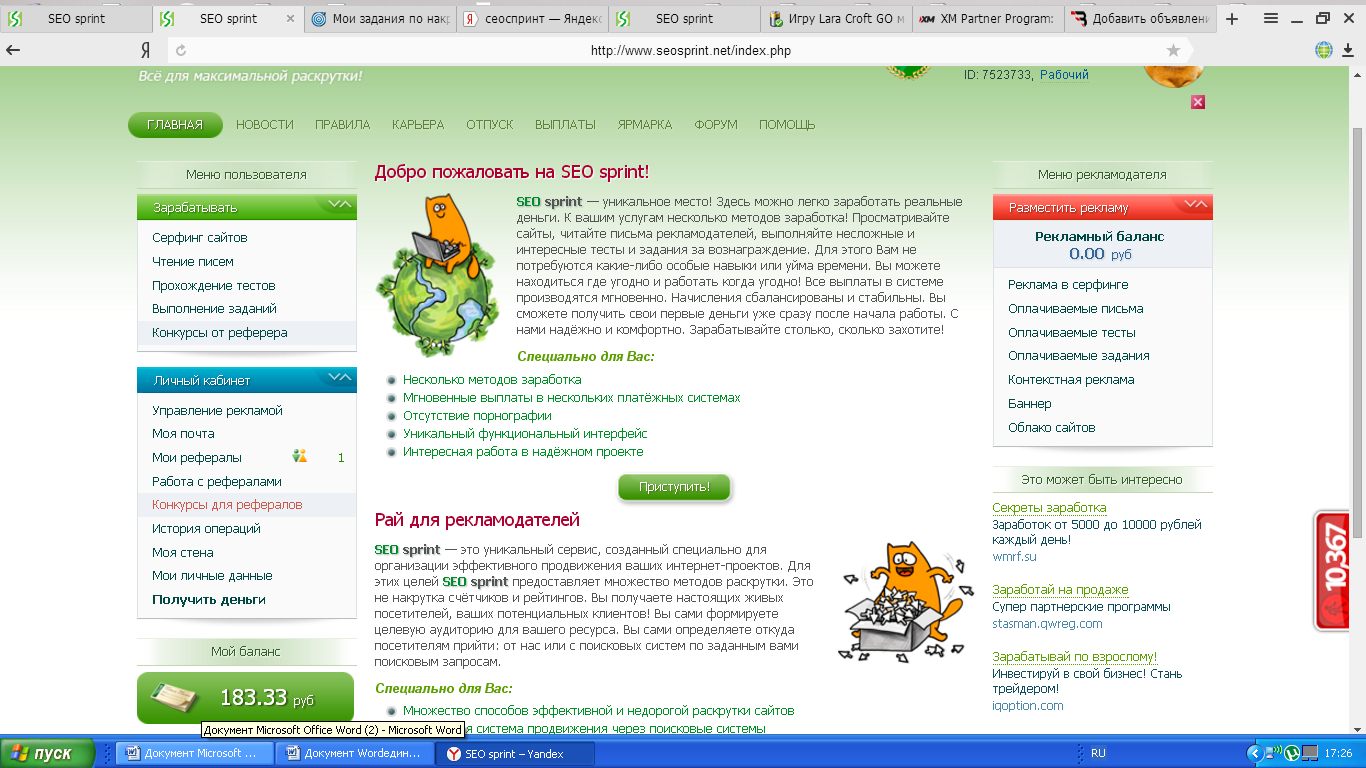The height and width of the screenshot is (768, 1366).
Task: Open the Yandex browser hamburger menu
Action: click(x=1271, y=18)
